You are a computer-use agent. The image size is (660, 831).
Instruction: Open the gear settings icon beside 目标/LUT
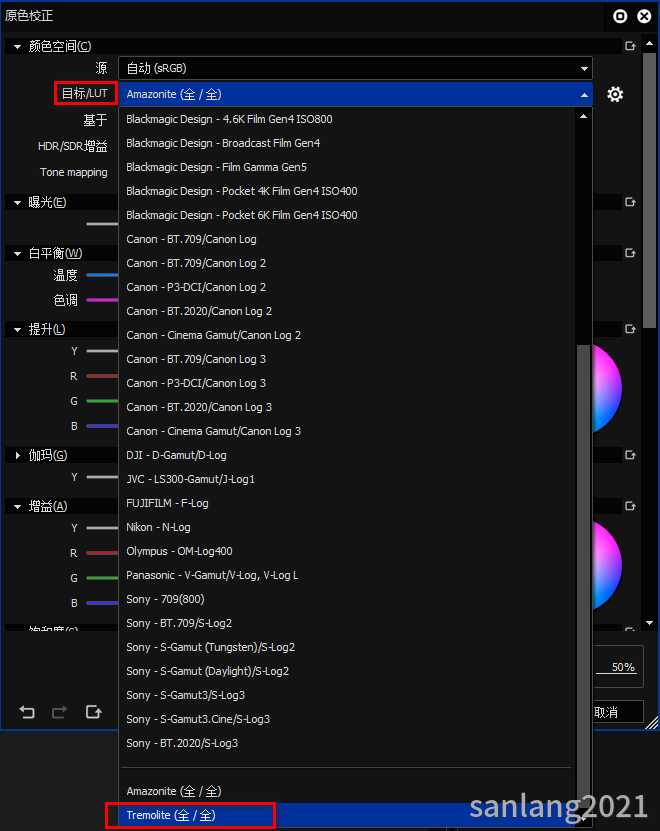[x=615, y=94]
